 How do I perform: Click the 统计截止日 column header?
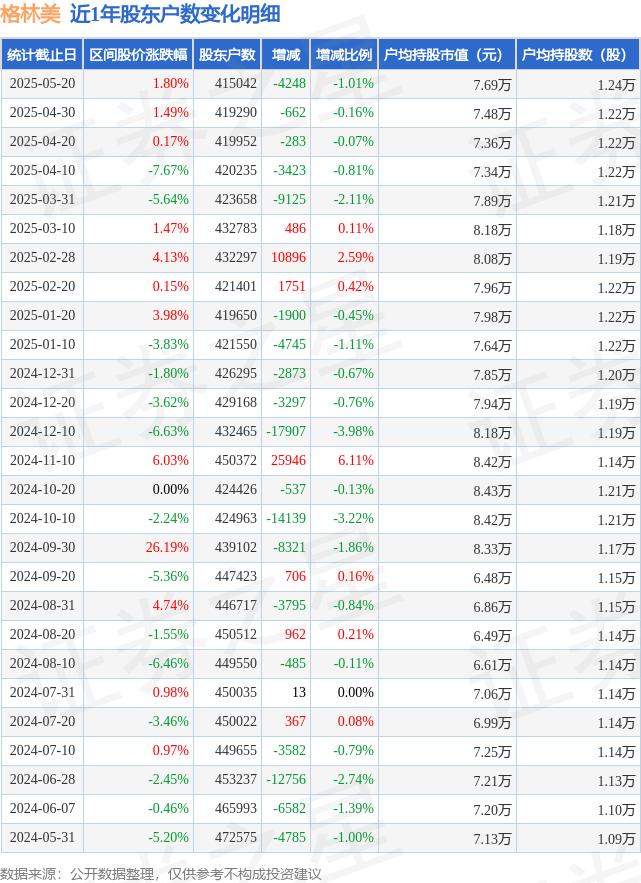click(x=42, y=55)
